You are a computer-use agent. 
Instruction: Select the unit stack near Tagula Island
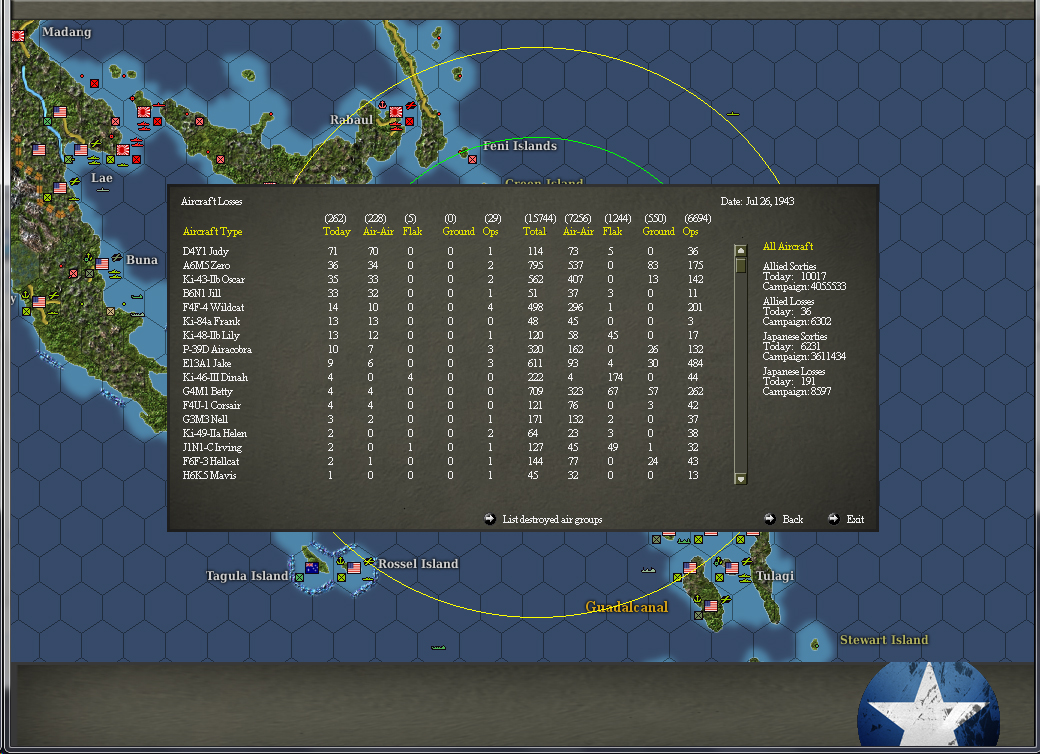pos(310,568)
